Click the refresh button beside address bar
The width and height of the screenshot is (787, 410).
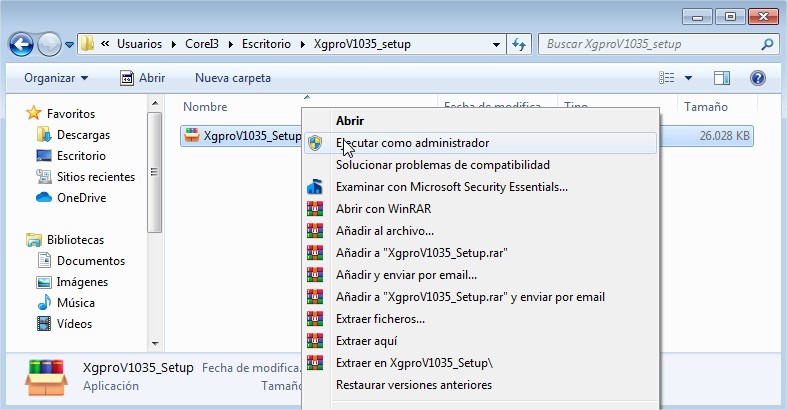pyautogui.click(x=519, y=44)
